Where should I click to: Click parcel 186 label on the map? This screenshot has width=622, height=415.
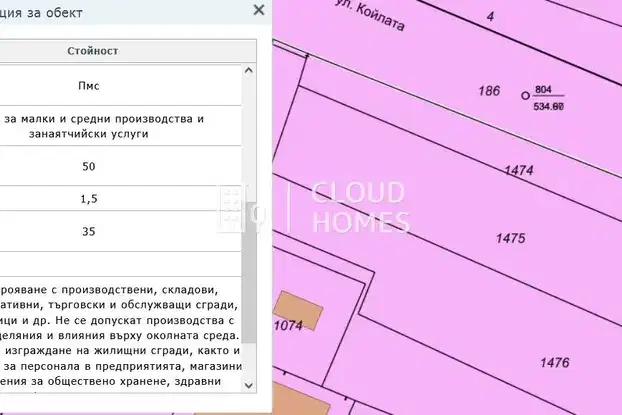489,91
